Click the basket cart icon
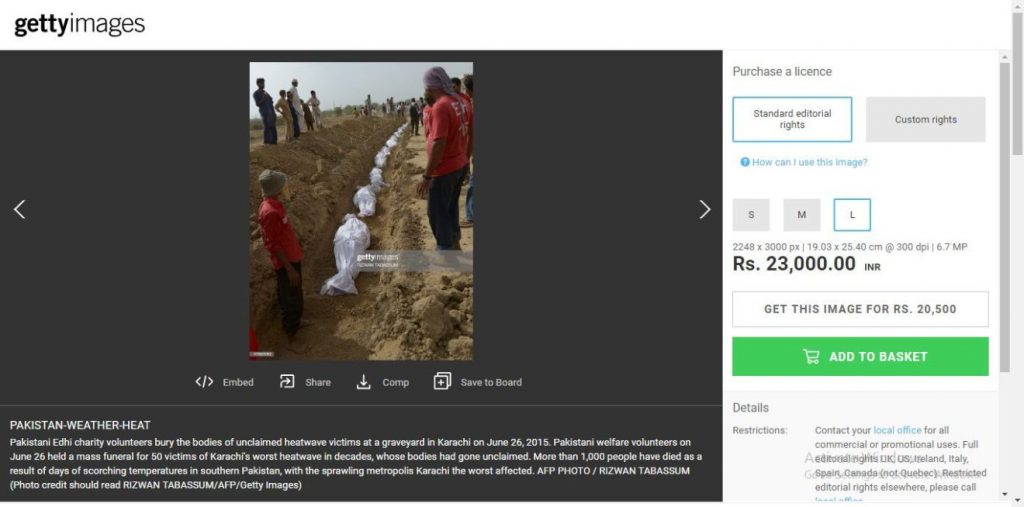This screenshot has width=1024, height=507. pos(811,356)
